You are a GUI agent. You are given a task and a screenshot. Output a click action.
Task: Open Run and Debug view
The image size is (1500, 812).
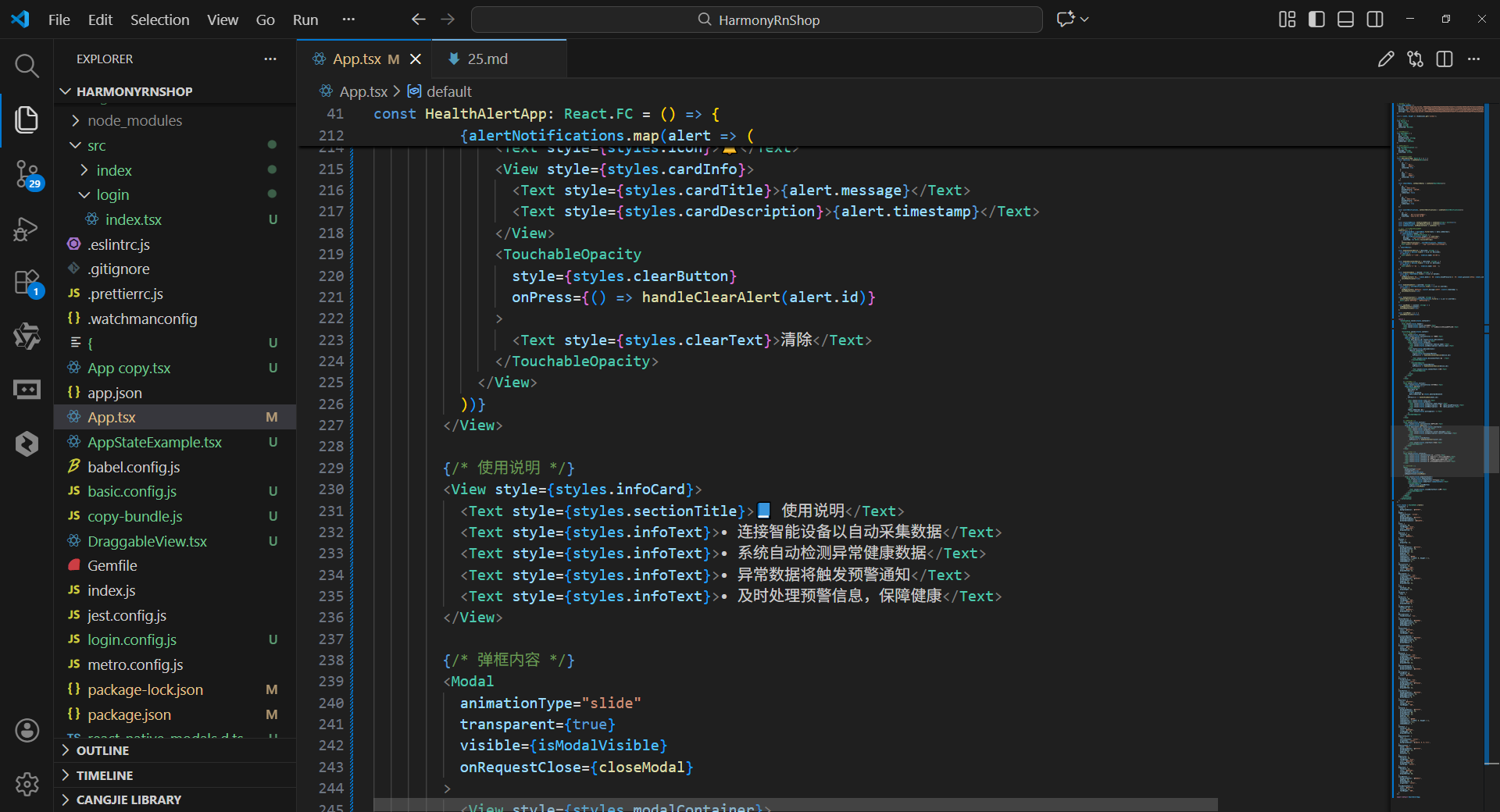point(27,229)
